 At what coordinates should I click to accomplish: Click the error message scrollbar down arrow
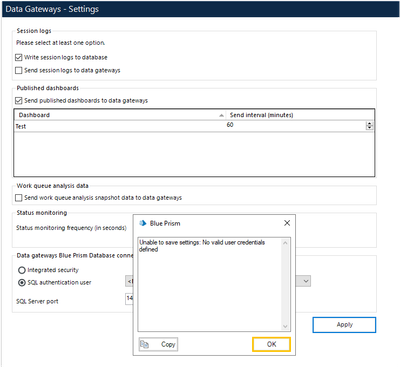click(285, 327)
